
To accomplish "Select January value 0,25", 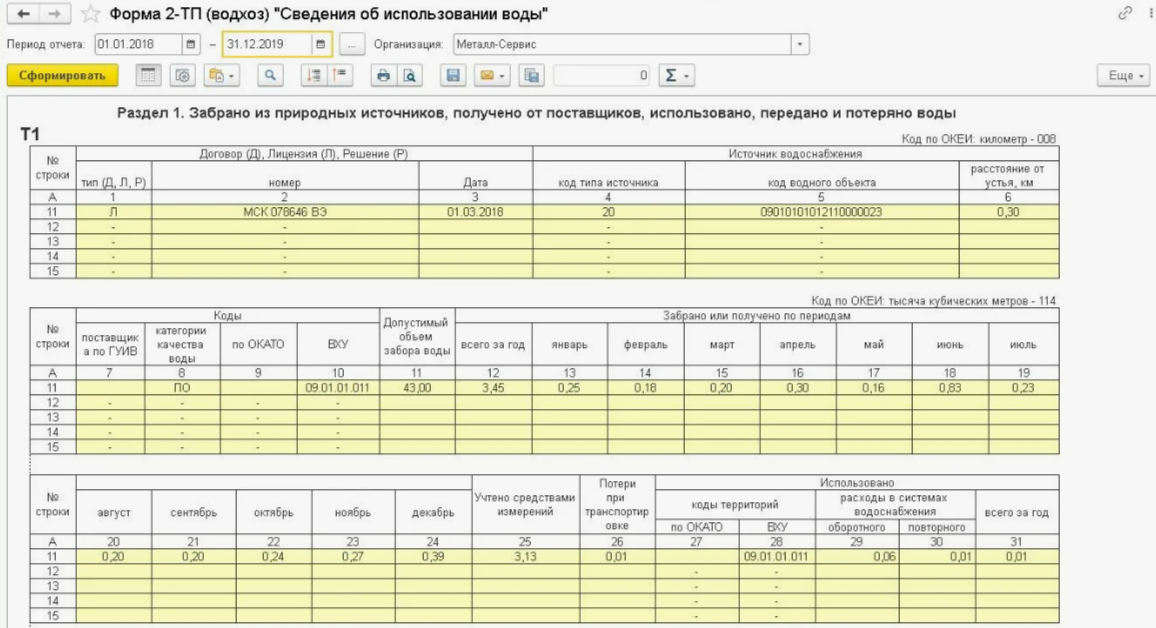I will coord(569,388).
